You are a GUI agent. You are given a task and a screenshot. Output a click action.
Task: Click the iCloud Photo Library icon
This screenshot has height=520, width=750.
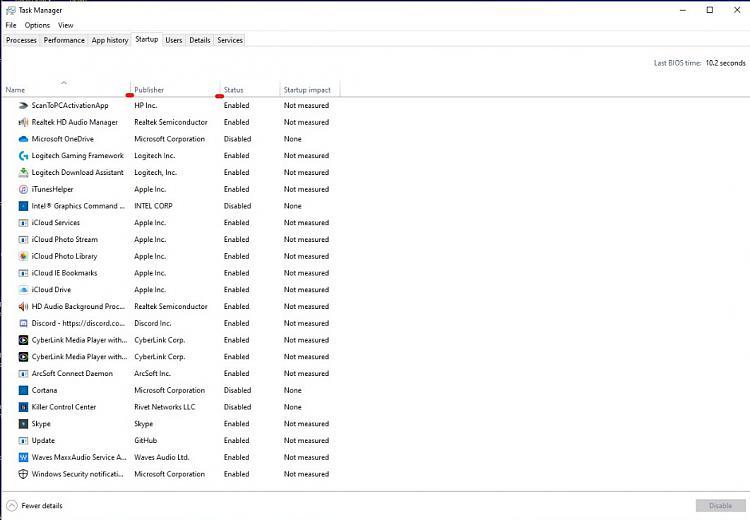23,256
